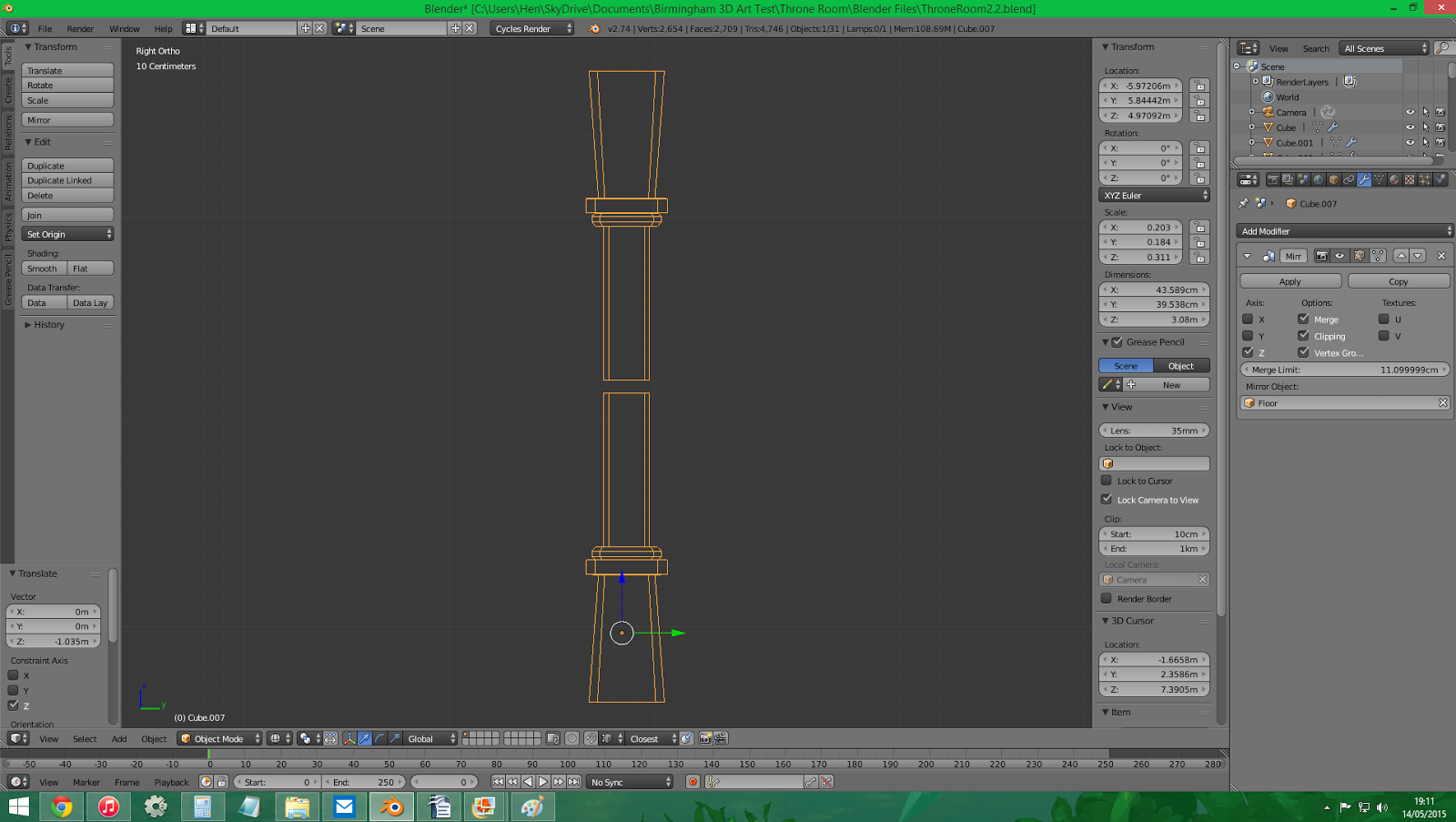This screenshot has width=1456, height=822.
Task: Open the No Sync dropdown
Action: (630, 782)
